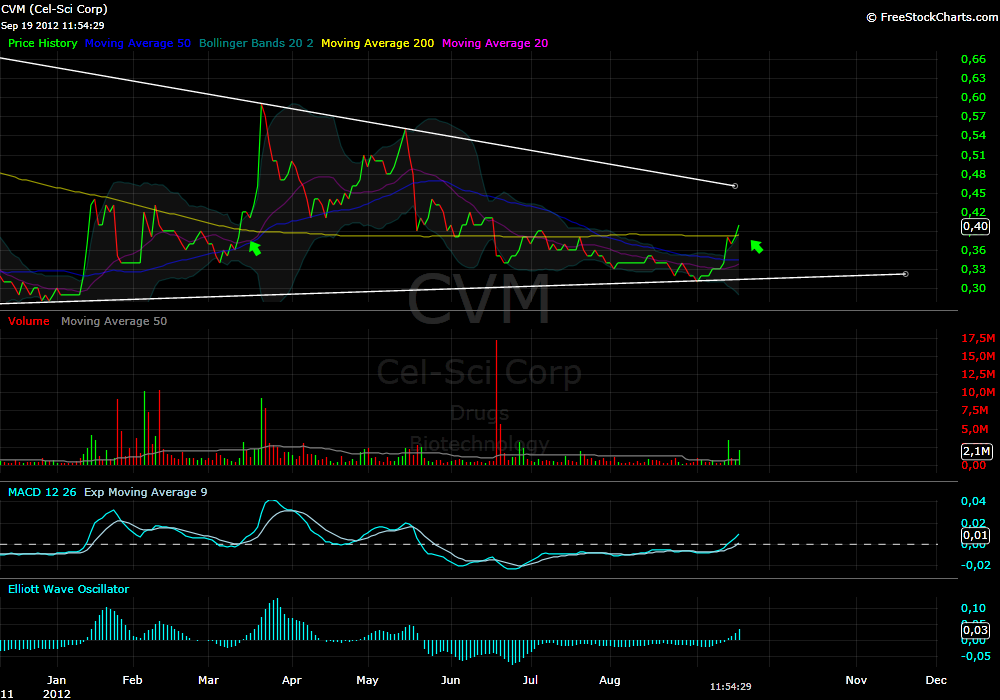Click the green arrow marker near March

254,247
